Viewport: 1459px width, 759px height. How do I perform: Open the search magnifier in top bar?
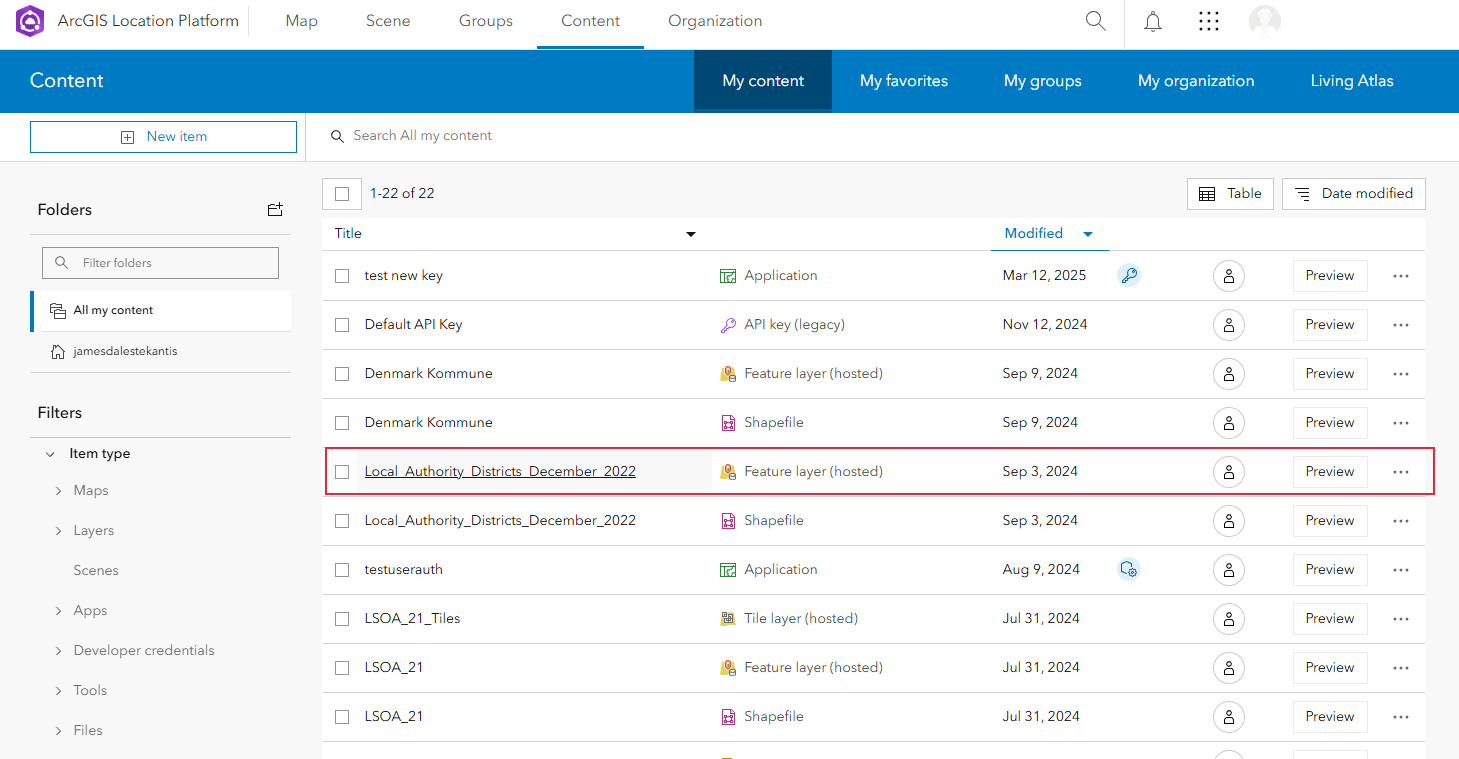[1096, 21]
